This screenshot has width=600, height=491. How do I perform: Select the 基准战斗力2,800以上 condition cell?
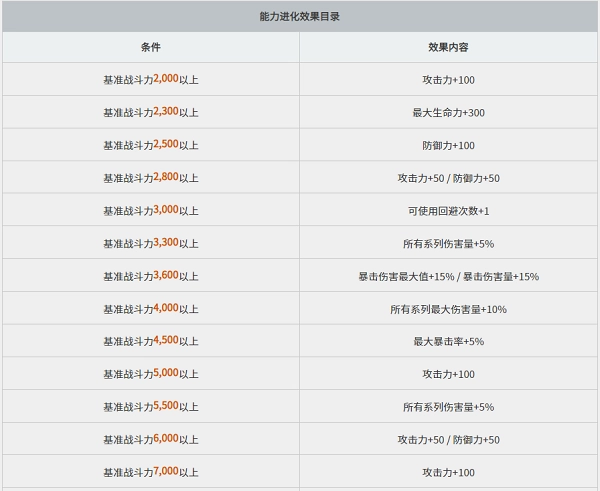click(151, 178)
